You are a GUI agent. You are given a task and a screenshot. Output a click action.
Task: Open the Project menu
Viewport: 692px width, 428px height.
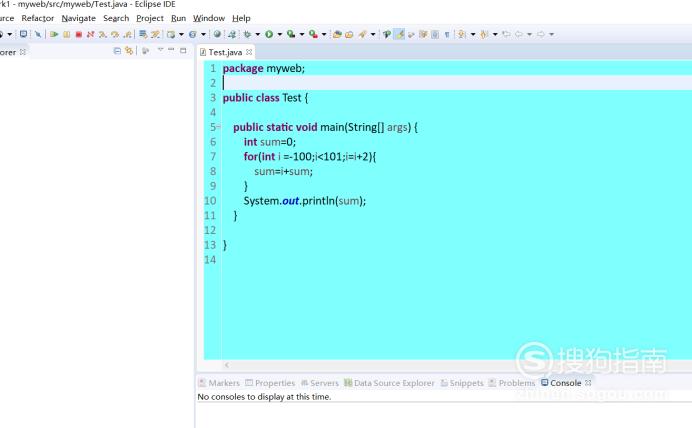(150, 18)
